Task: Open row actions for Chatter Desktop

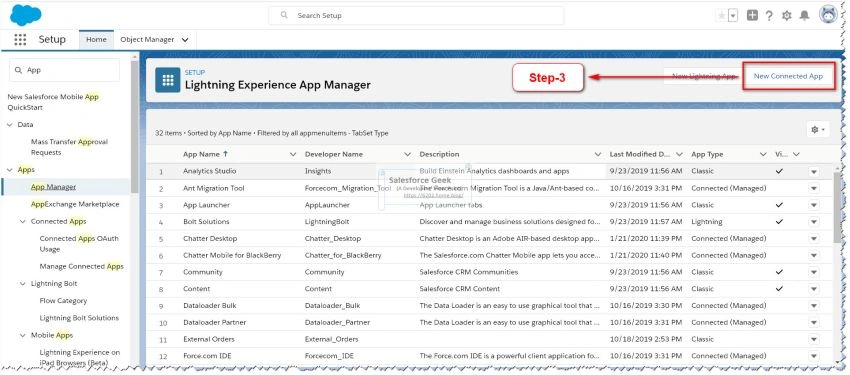Action: click(814, 239)
